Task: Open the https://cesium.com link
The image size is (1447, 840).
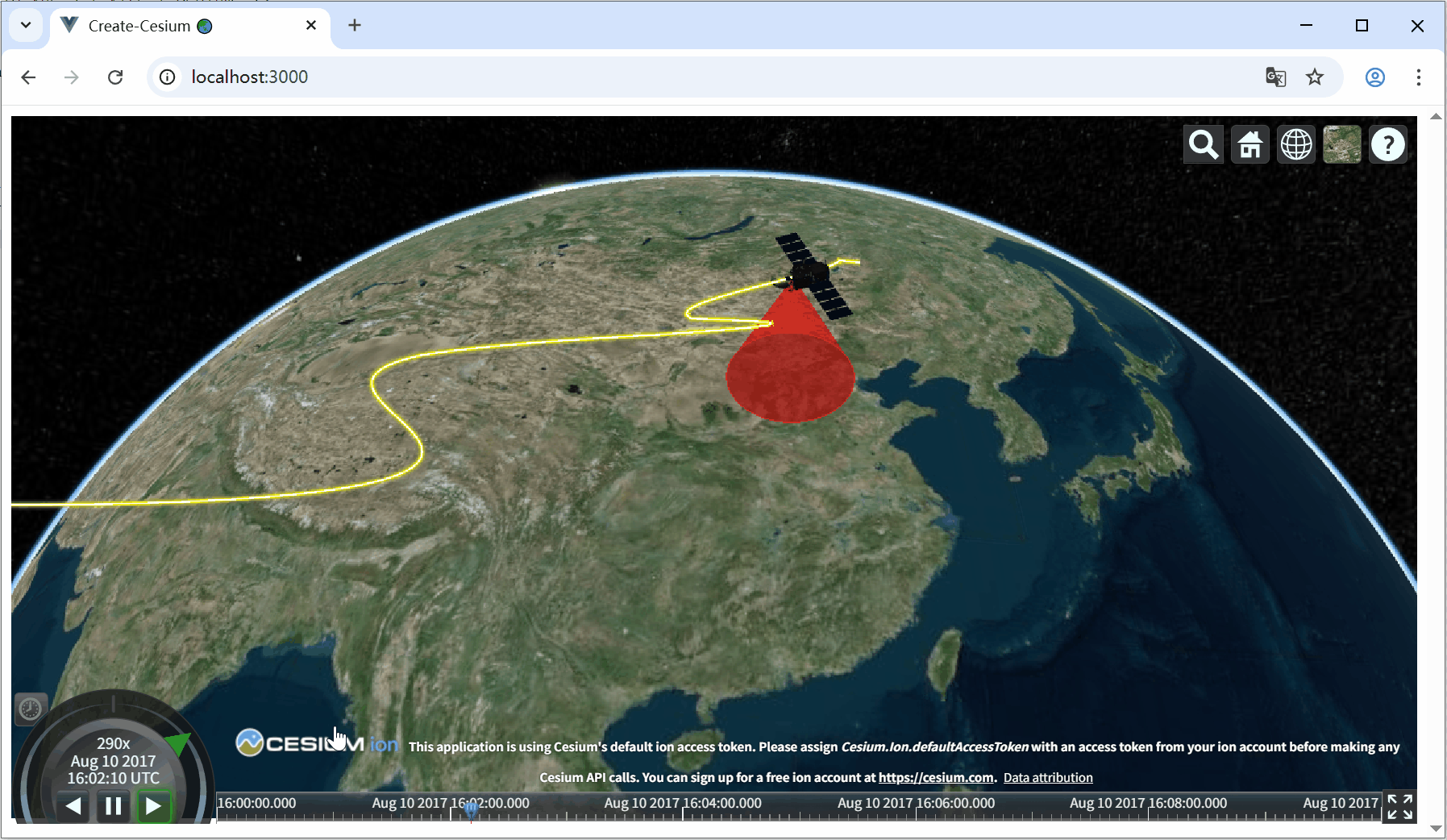Action: point(936,778)
